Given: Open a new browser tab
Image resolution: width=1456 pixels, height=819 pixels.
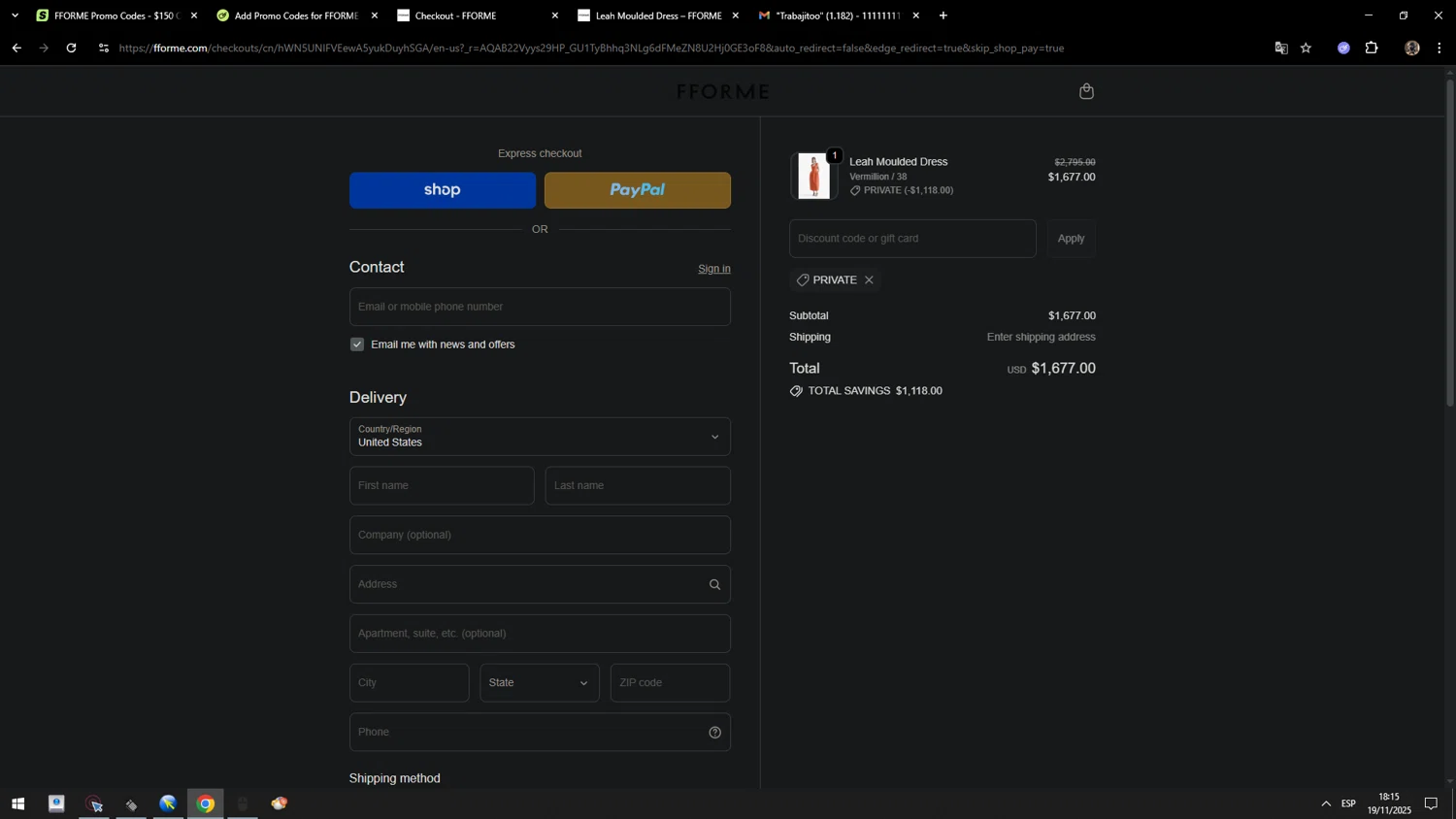Looking at the screenshot, I should (x=943, y=16).
